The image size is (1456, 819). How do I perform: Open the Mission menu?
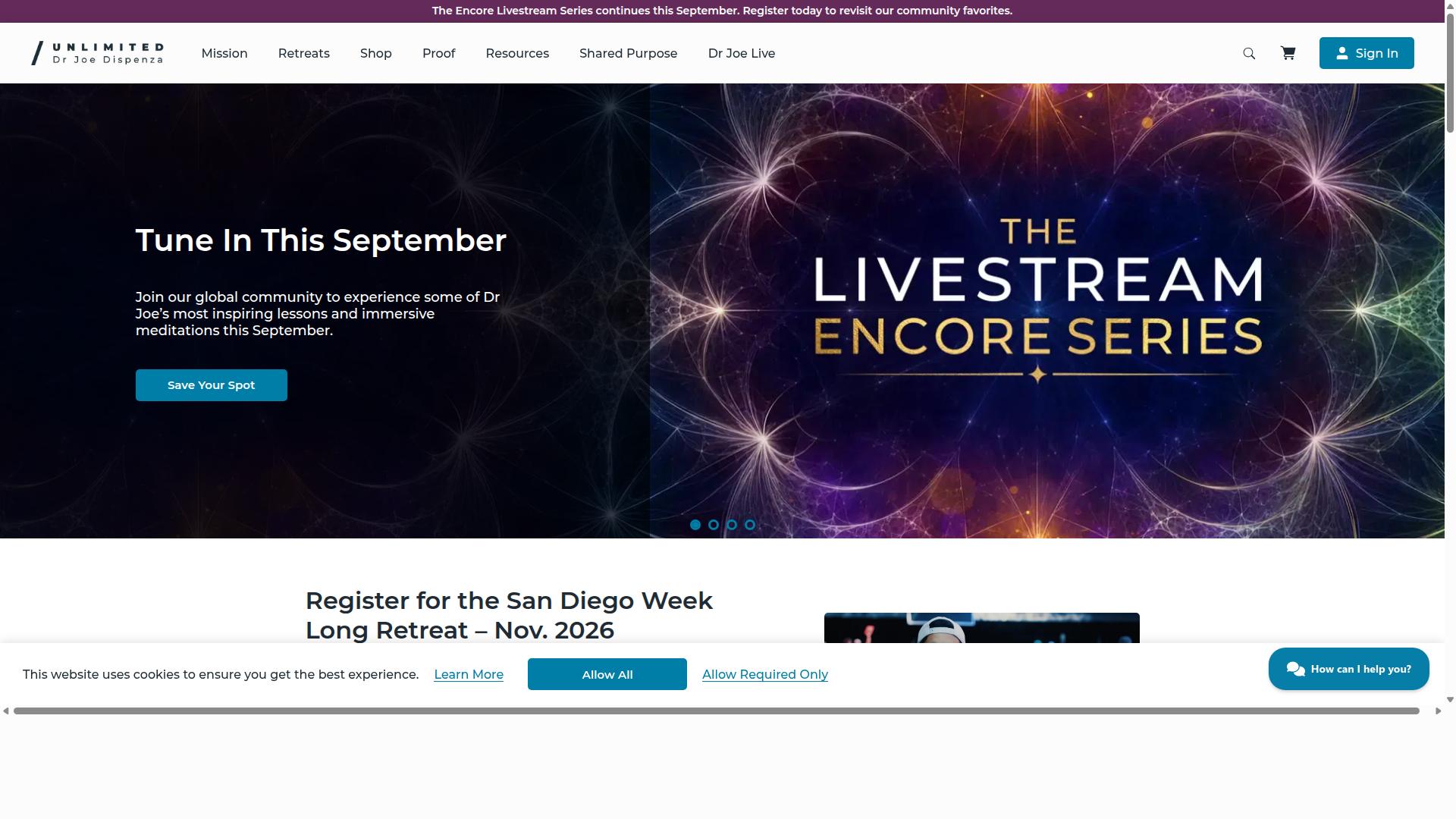coord(224,53)
